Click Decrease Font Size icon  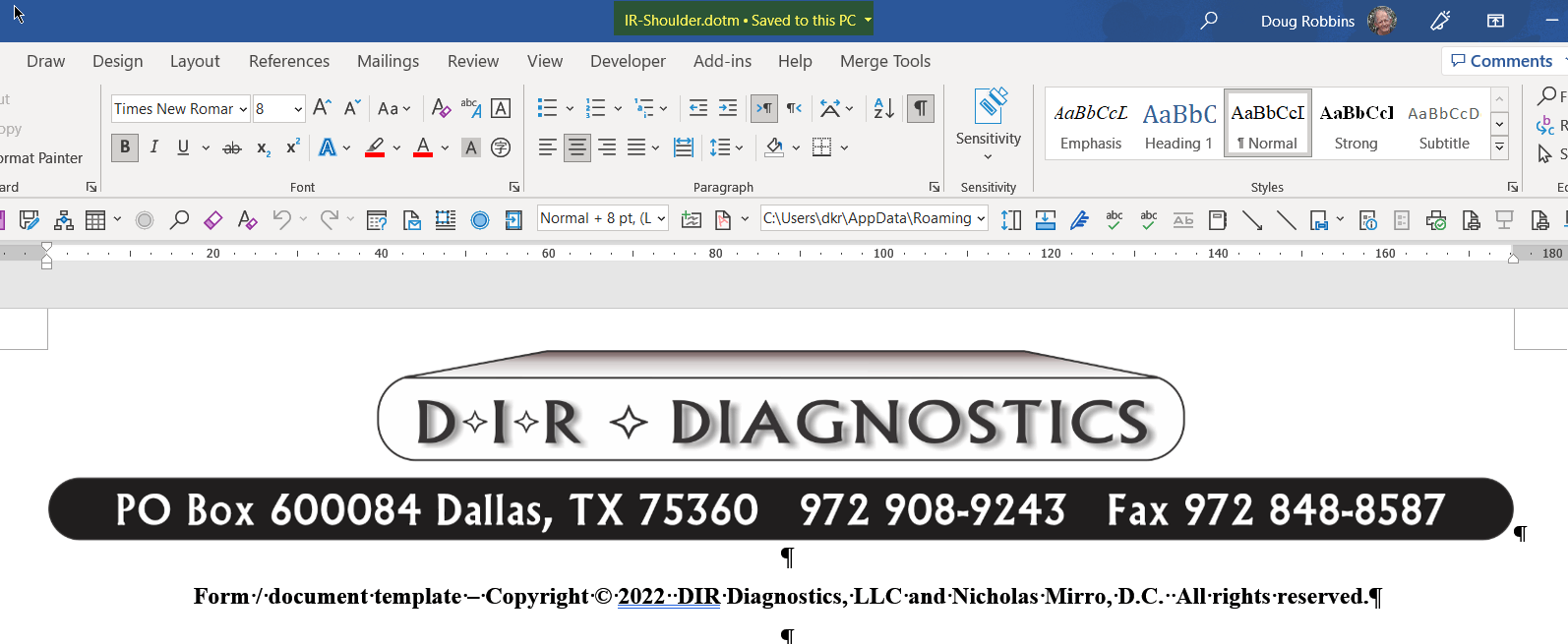[x=352, y=108]
